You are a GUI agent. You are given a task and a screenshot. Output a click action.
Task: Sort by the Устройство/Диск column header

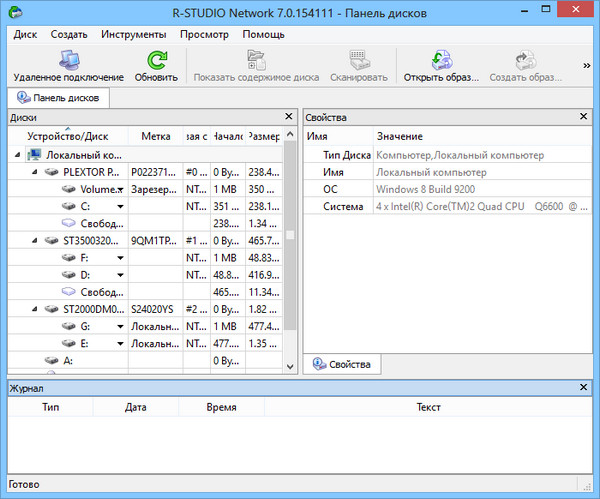coord(67,137)
